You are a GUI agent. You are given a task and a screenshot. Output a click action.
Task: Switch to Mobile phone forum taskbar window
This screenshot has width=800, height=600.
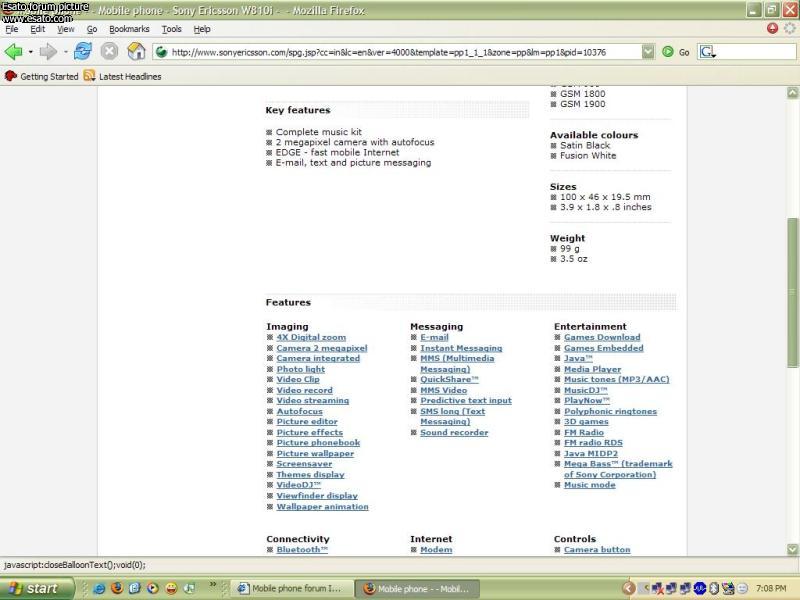[x=291, y=588]
